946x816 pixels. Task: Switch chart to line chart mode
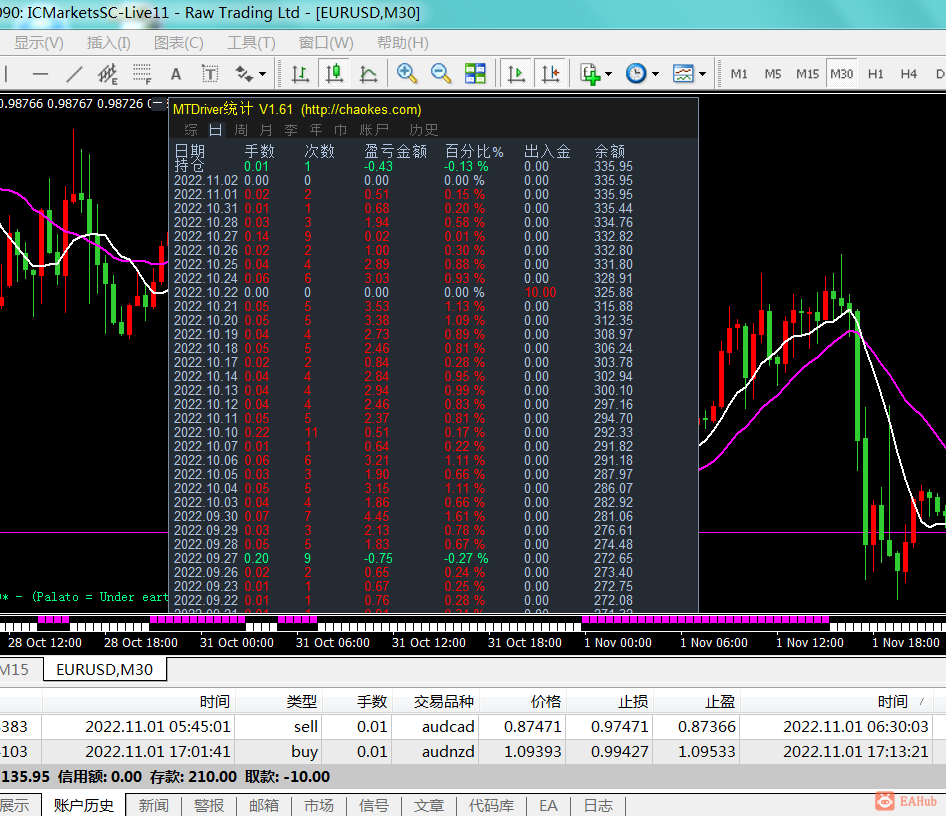(368, 74)
